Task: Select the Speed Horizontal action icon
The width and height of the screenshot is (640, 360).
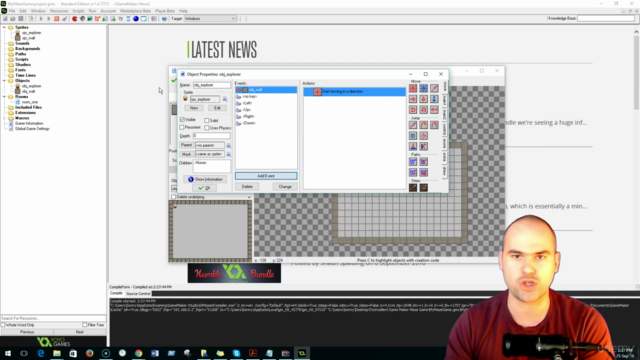Action: click(x=413, y=99)
